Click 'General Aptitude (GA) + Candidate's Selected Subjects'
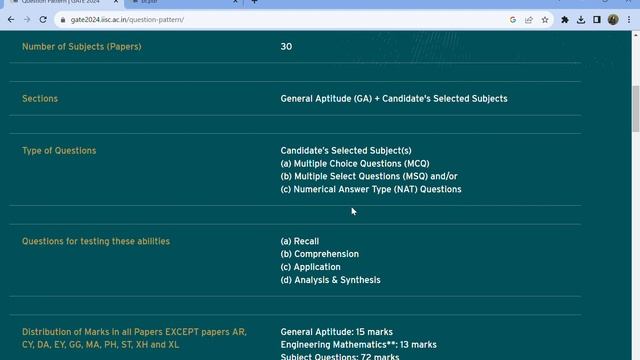Screen dimensions: 640x360 394,98
